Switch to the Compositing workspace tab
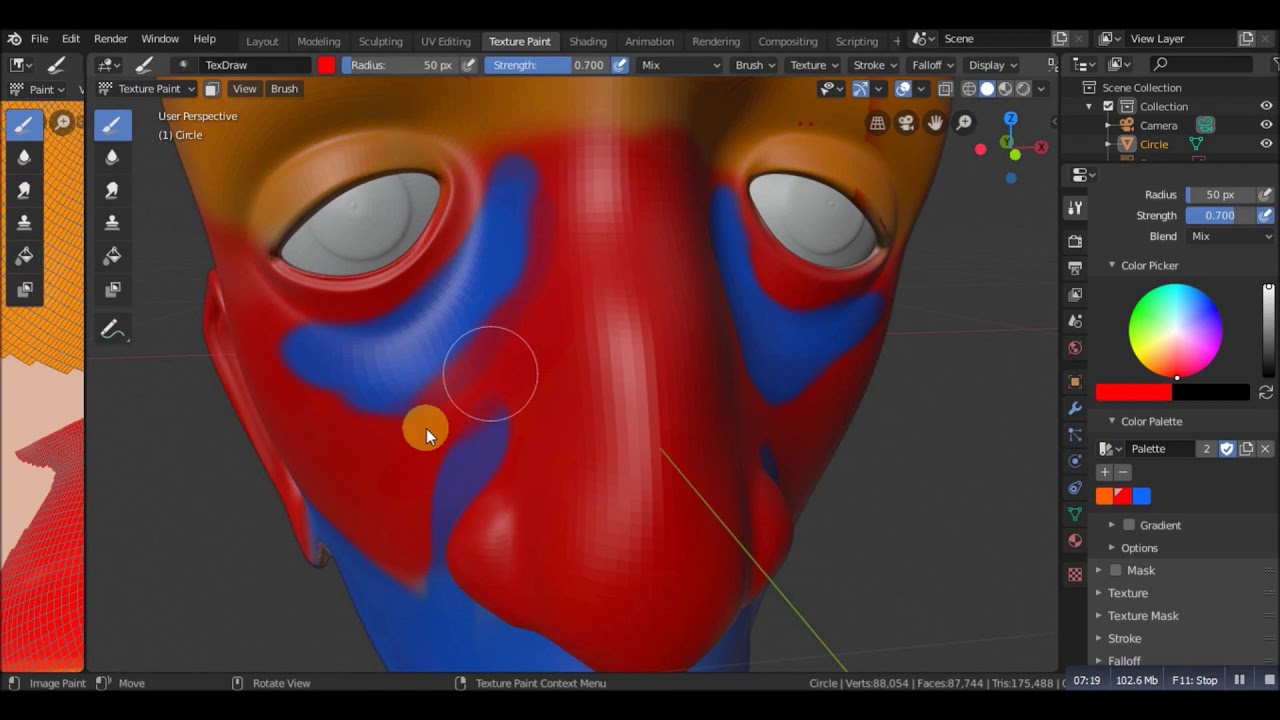 click(787, 41)
